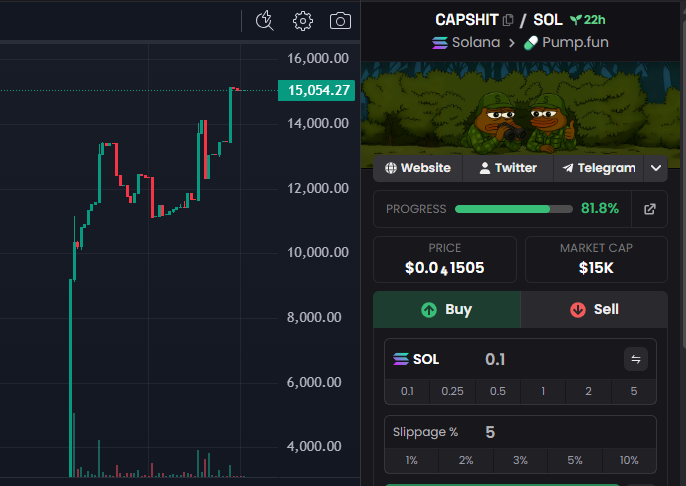Screen dimensions: 686x486
Task: Focus the Slippage % input field
Action: pyautogui.click(x=520, y=432)
